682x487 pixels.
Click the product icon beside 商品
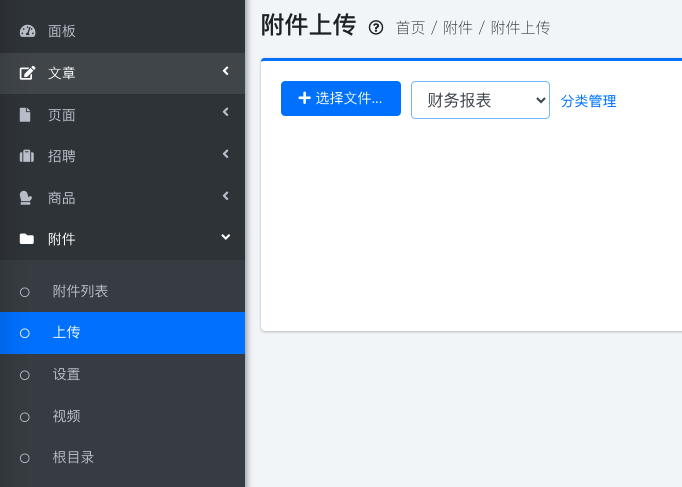[27, 198]
